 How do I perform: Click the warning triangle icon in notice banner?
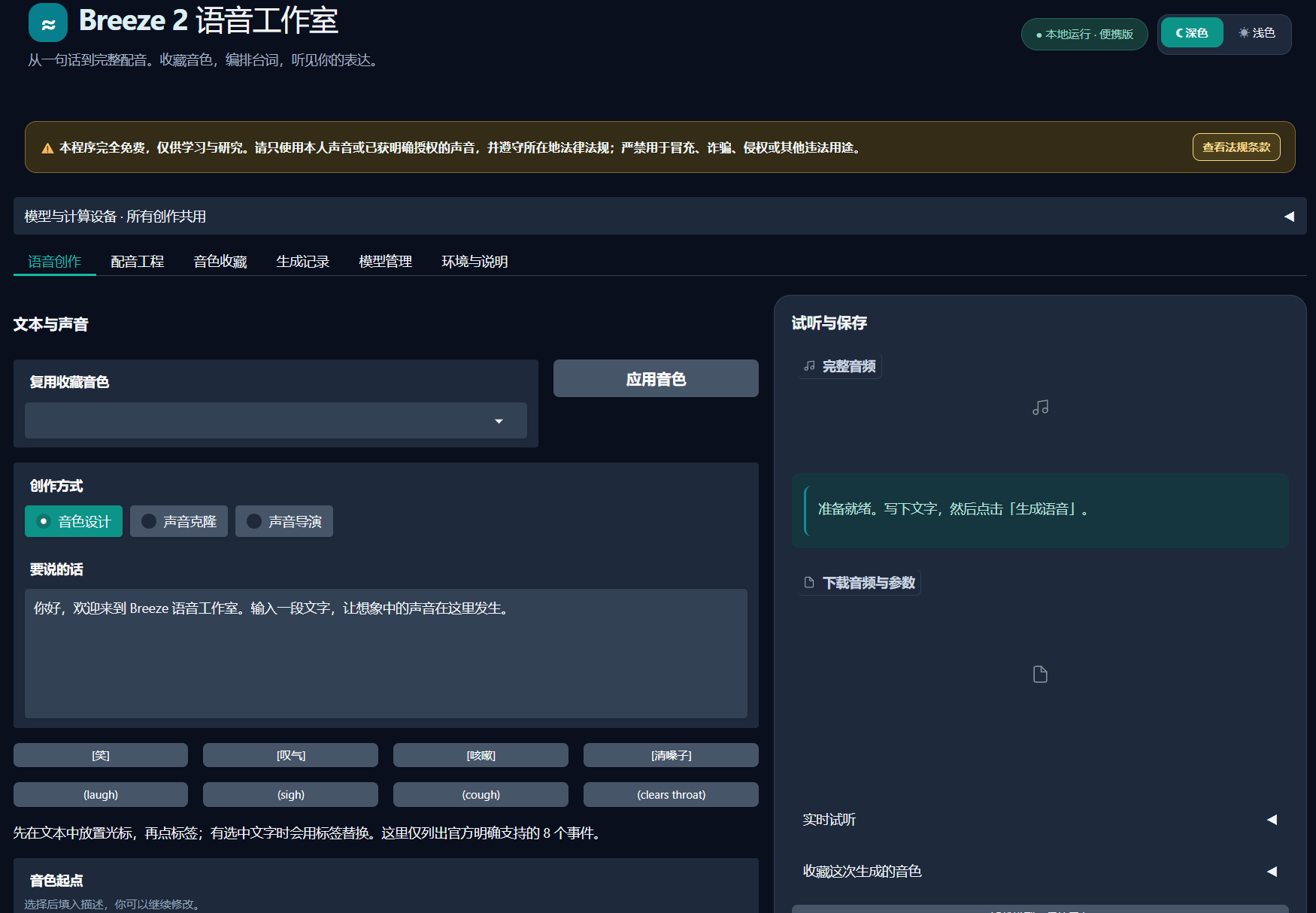coord(47,148)
